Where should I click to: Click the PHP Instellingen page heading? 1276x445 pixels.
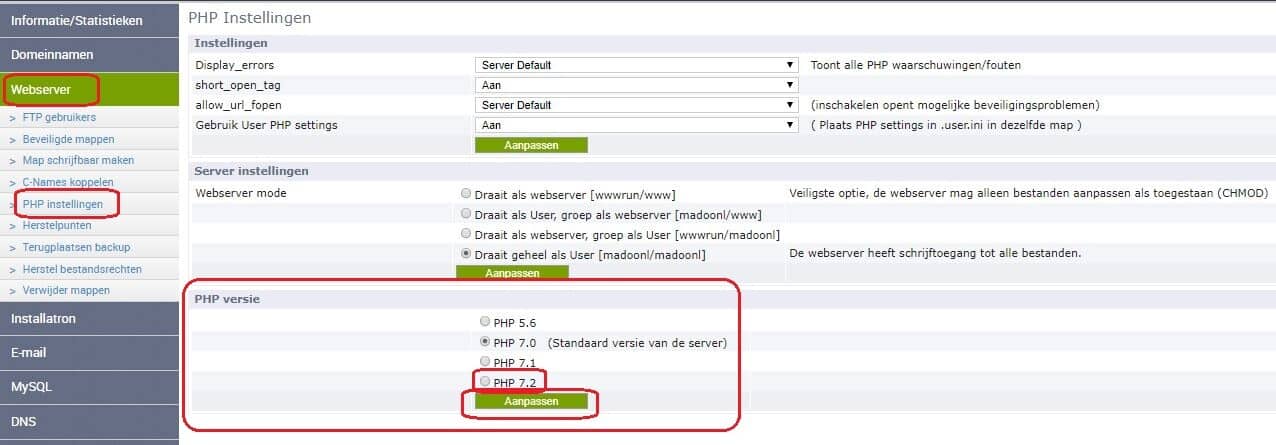[x=250, y=17]
